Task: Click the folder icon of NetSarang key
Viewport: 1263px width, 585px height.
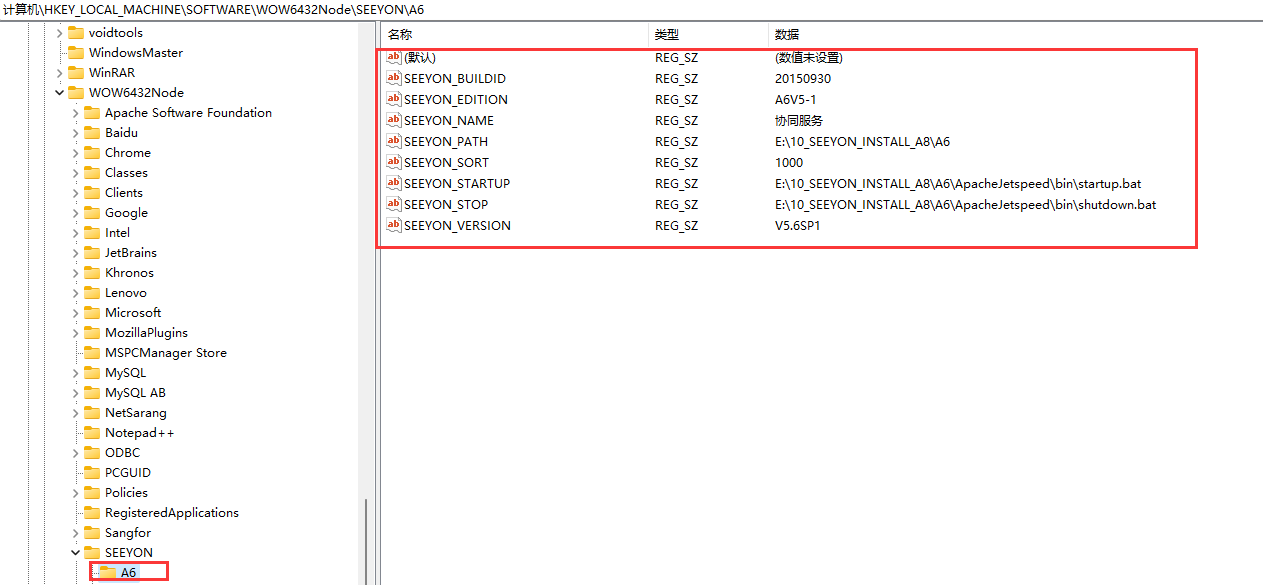Action: point(92,412)
